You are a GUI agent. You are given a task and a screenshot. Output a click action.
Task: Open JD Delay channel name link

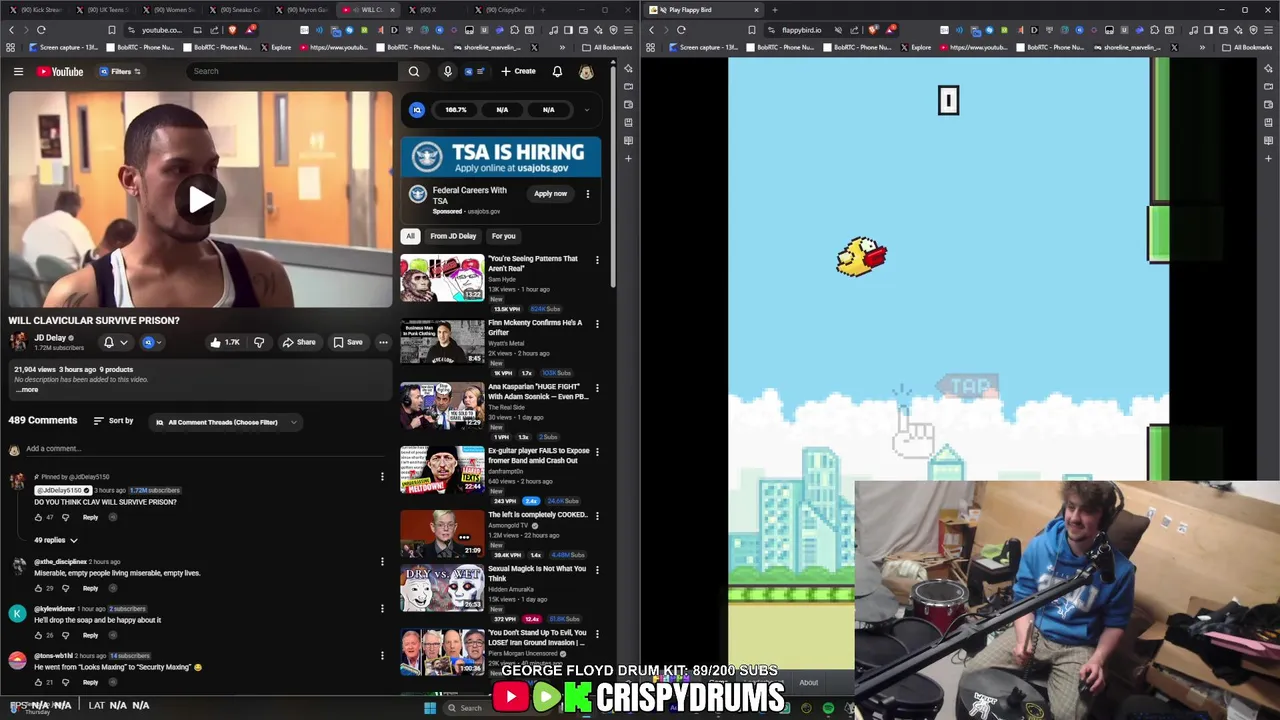click(x=50, y=338)
